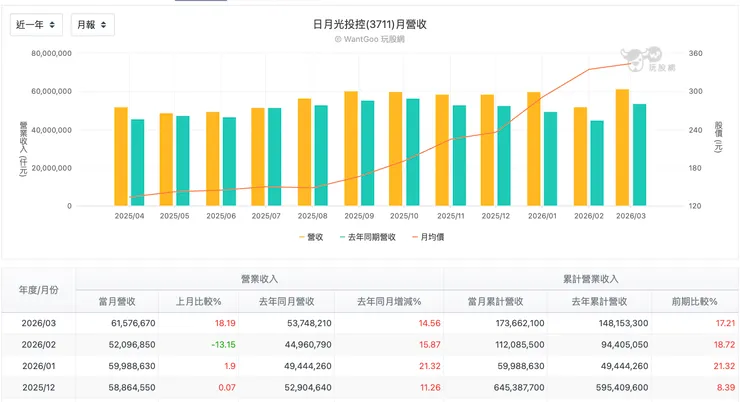Open the 月報 report type dropdown
This screenshot has width=740, height=402.
click(x=92, y=25)
